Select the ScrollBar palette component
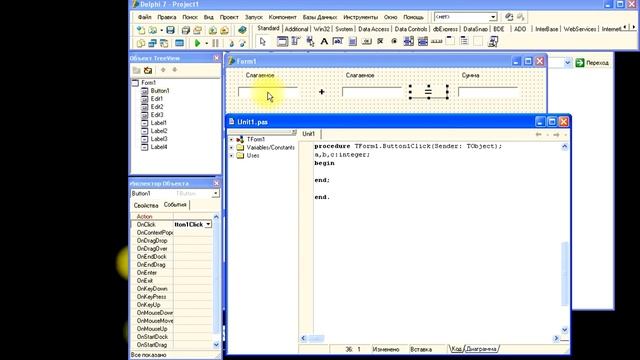The image size is (640, 360). coord(436,41)
